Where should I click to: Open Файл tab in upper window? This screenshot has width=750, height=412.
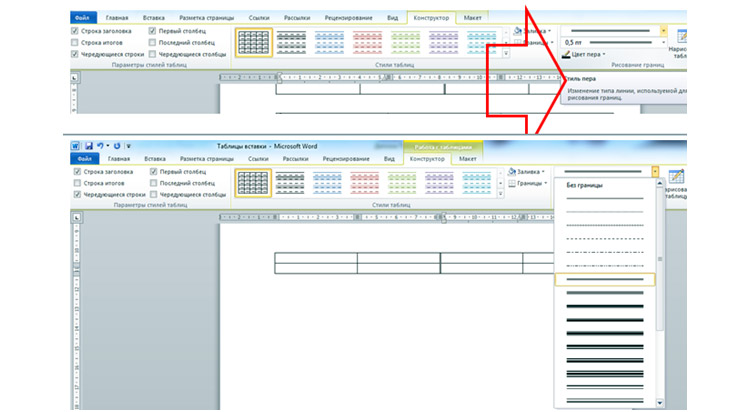(82, 18)
